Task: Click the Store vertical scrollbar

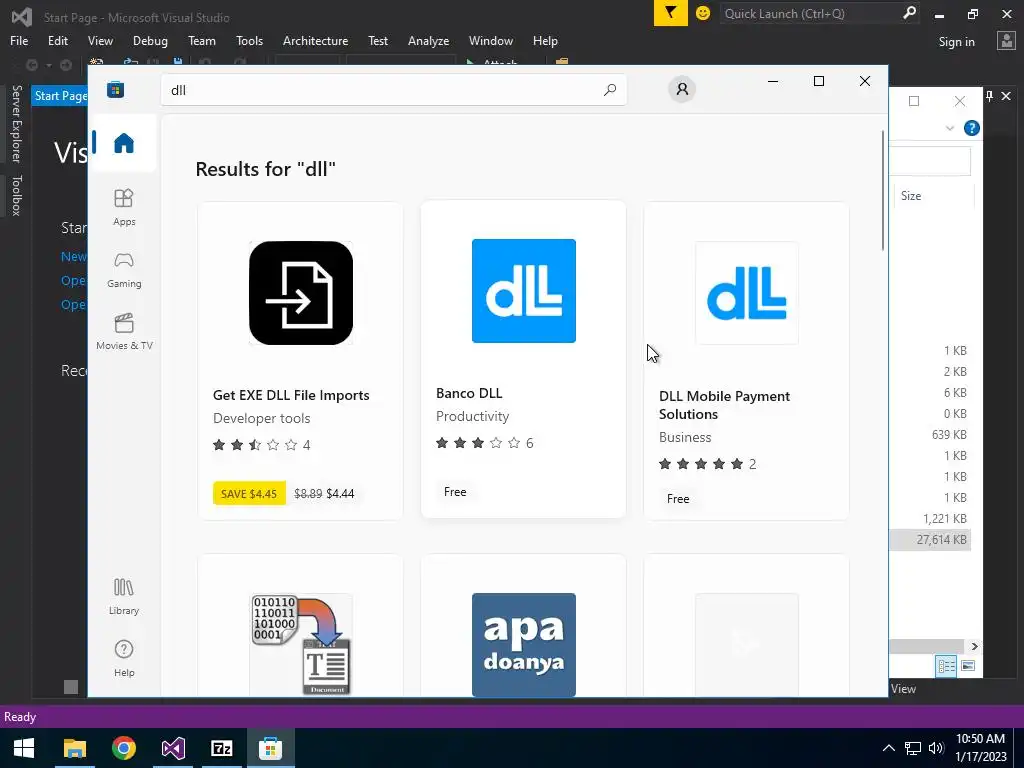Action: click(883, 190)
